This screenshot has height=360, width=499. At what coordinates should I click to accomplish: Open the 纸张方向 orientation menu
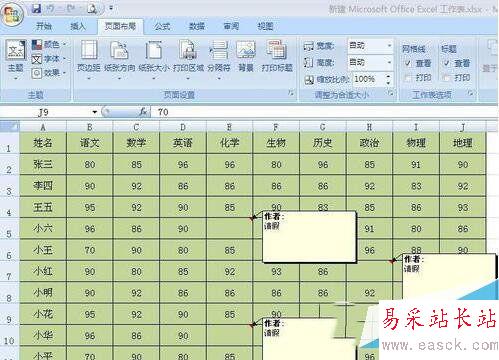[119, 59]
